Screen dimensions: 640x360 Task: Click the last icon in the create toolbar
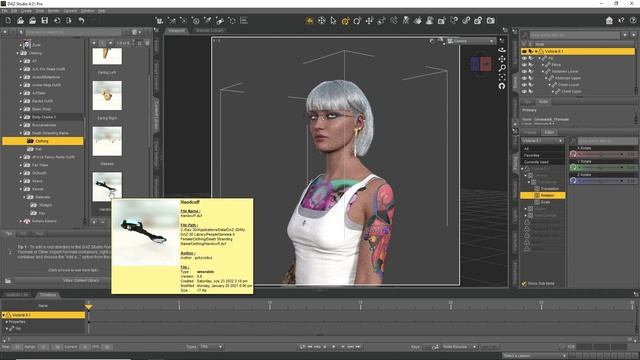pos(244,20)
